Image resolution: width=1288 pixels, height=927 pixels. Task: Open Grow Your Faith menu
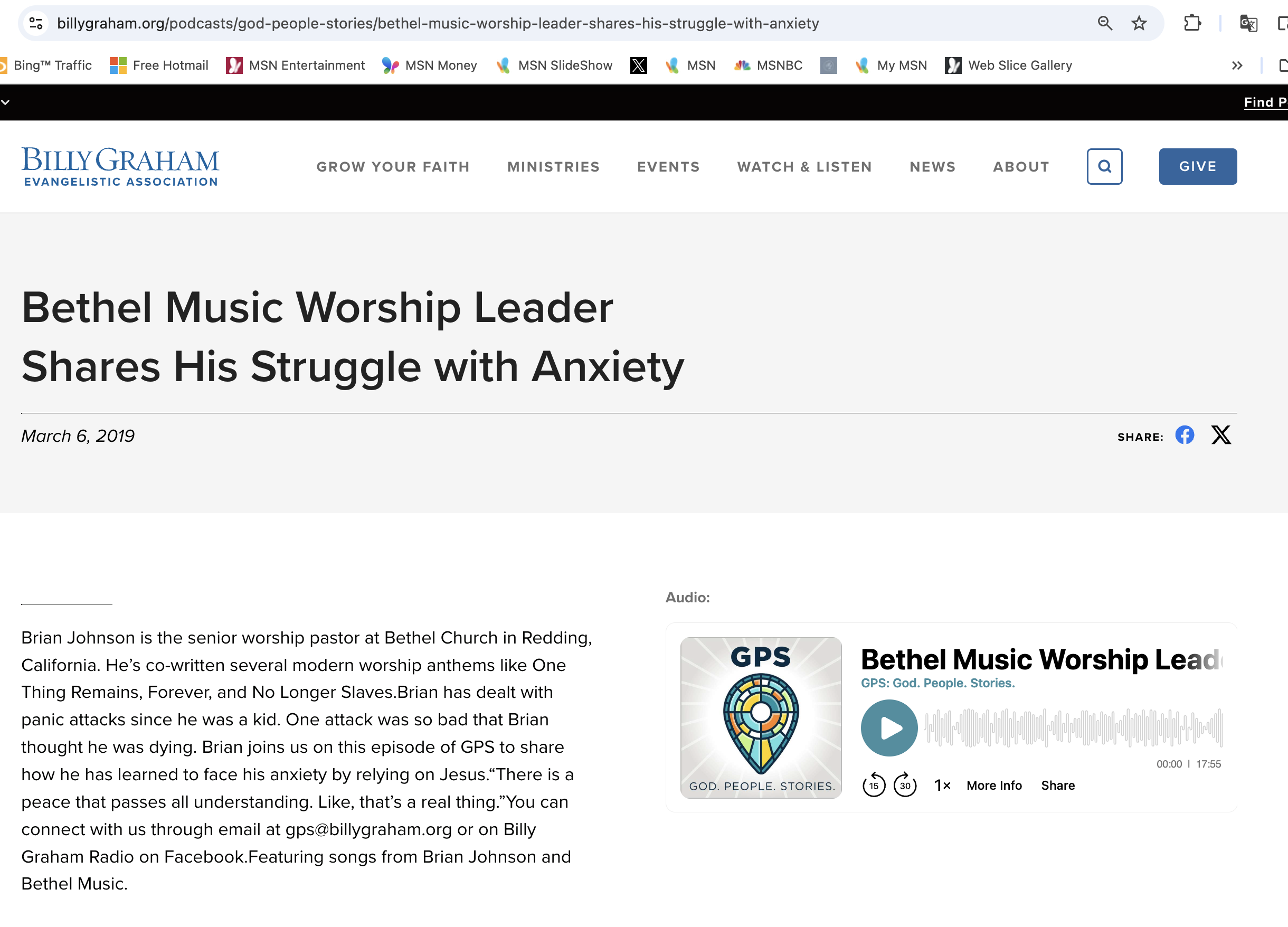(393, 166)
